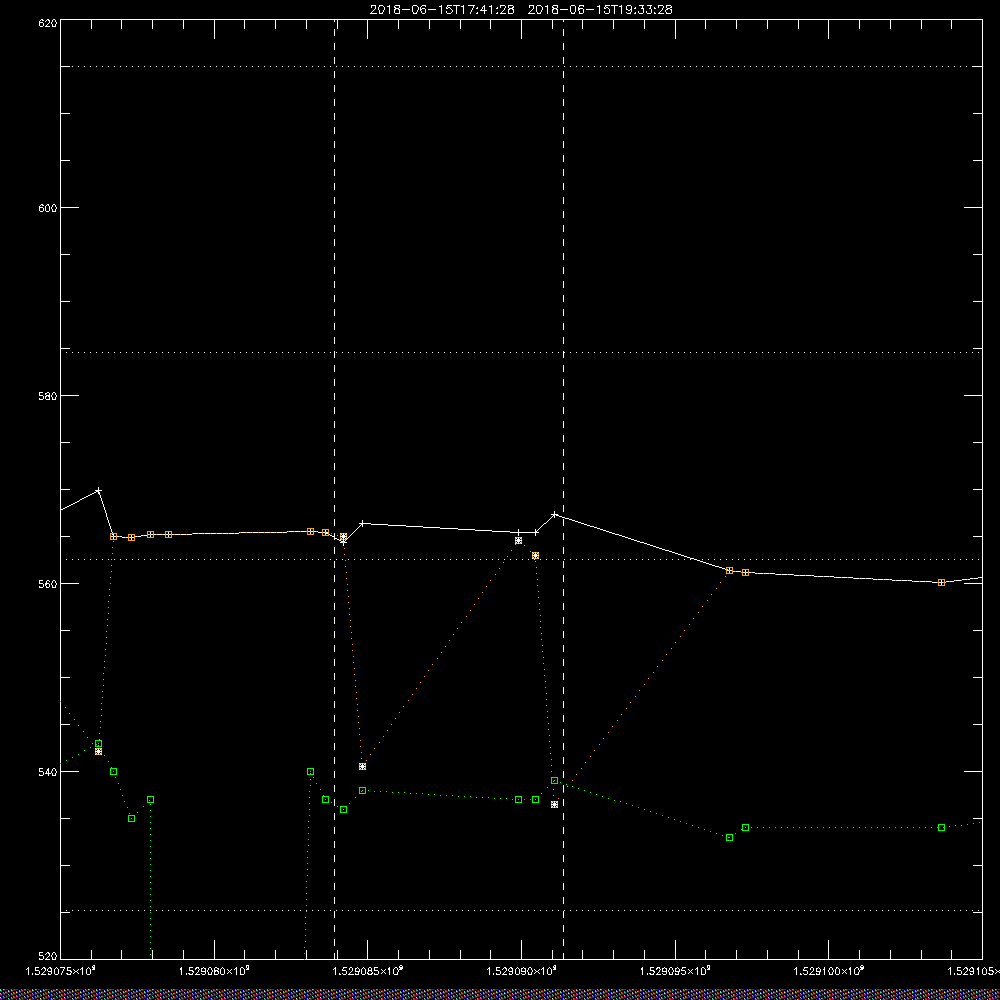Pick the orange marker dipping near 540.5
Image resolution: width=1000 pixels, height=1000 pixels.
[362, 767]
